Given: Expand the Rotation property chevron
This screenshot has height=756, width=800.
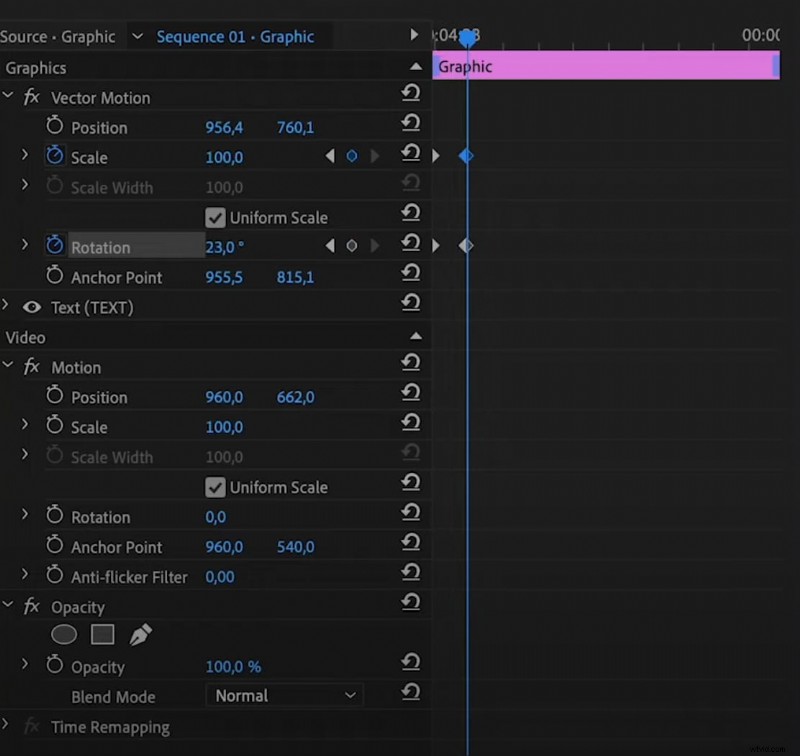Looking at the screenshot, I should tap(24, 246).
